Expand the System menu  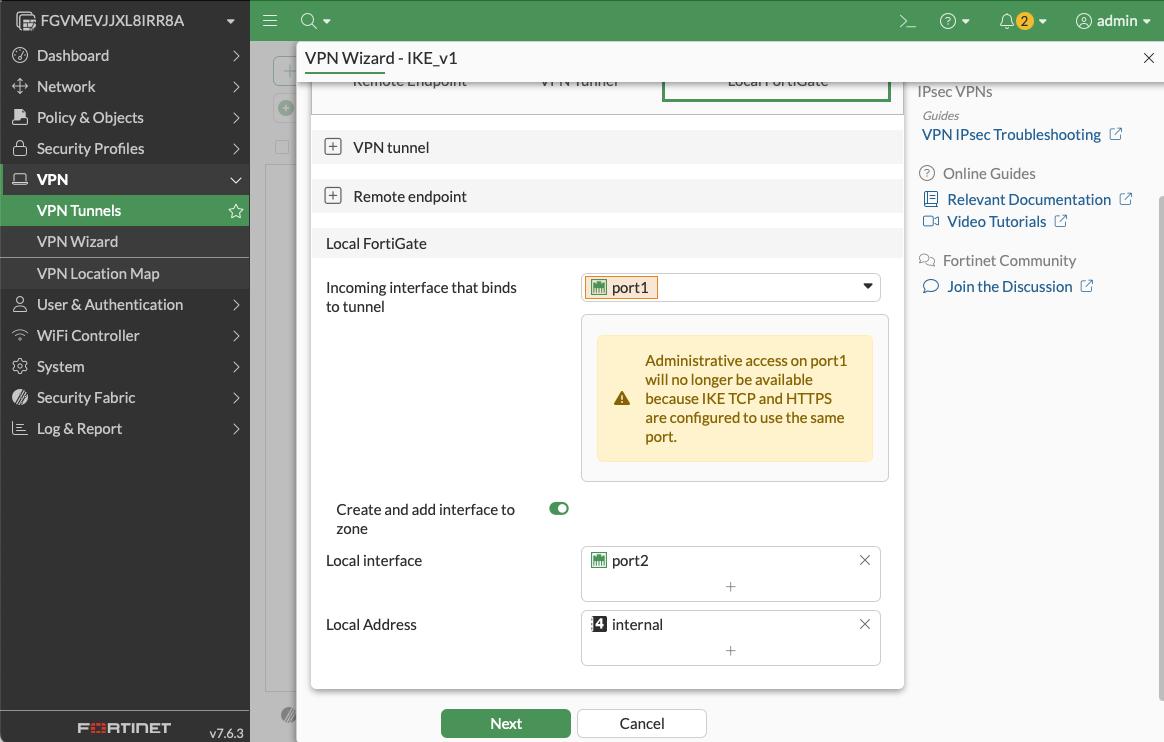[125, 367]
